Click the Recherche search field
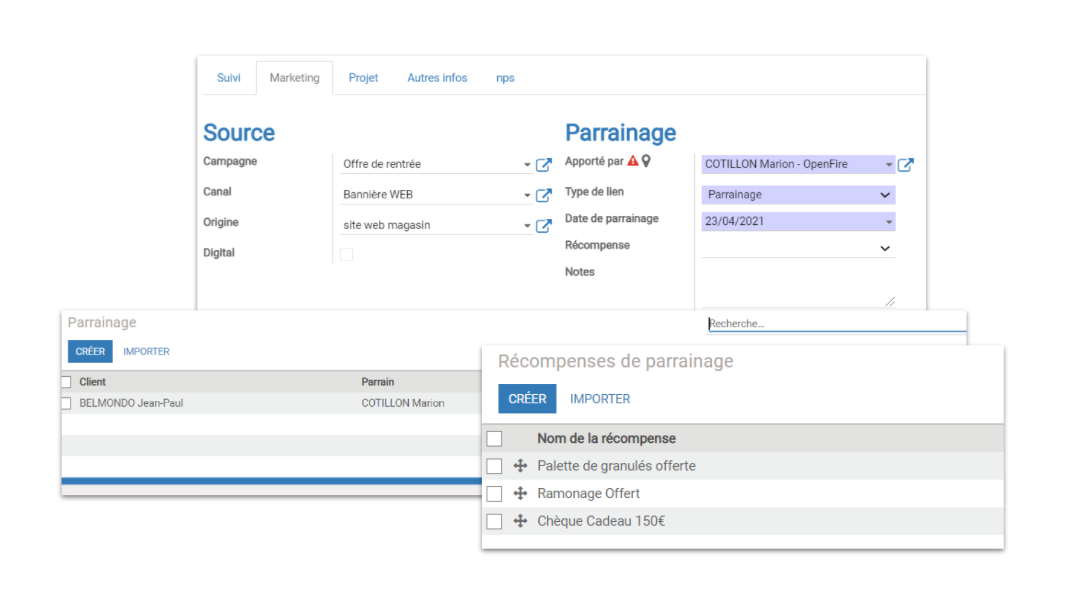Image resolution: width=1065 pixels, height=592 pixels. (835, 324)
